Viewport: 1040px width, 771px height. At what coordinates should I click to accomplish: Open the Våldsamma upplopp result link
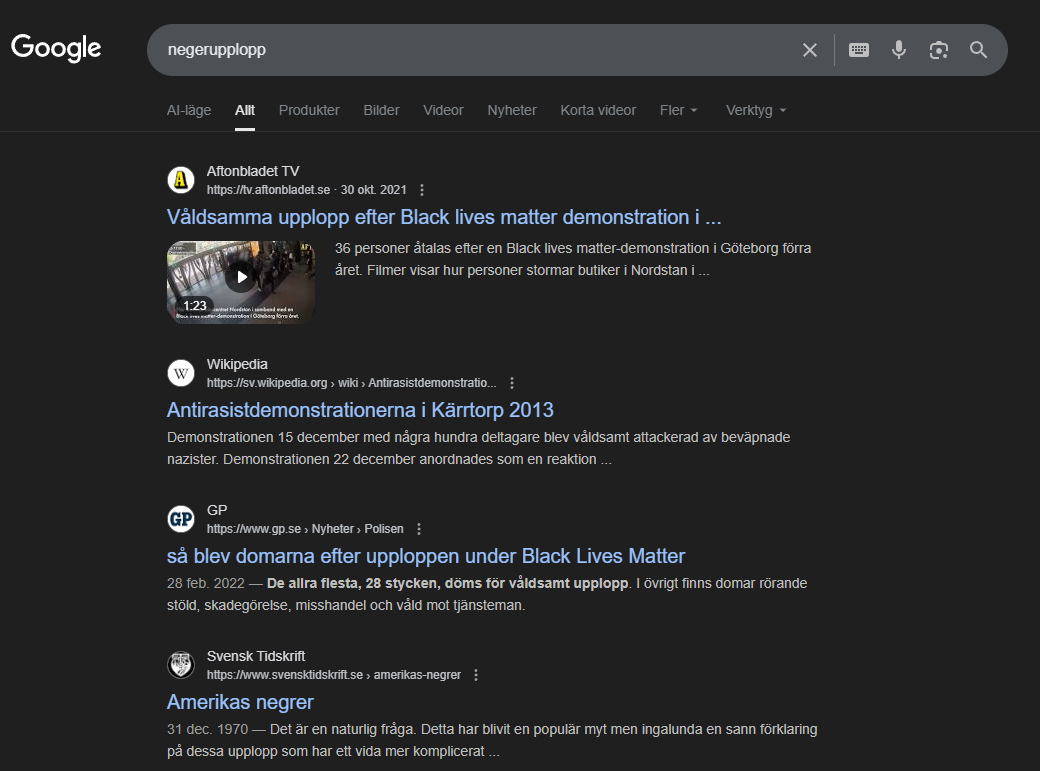(444, 217)
